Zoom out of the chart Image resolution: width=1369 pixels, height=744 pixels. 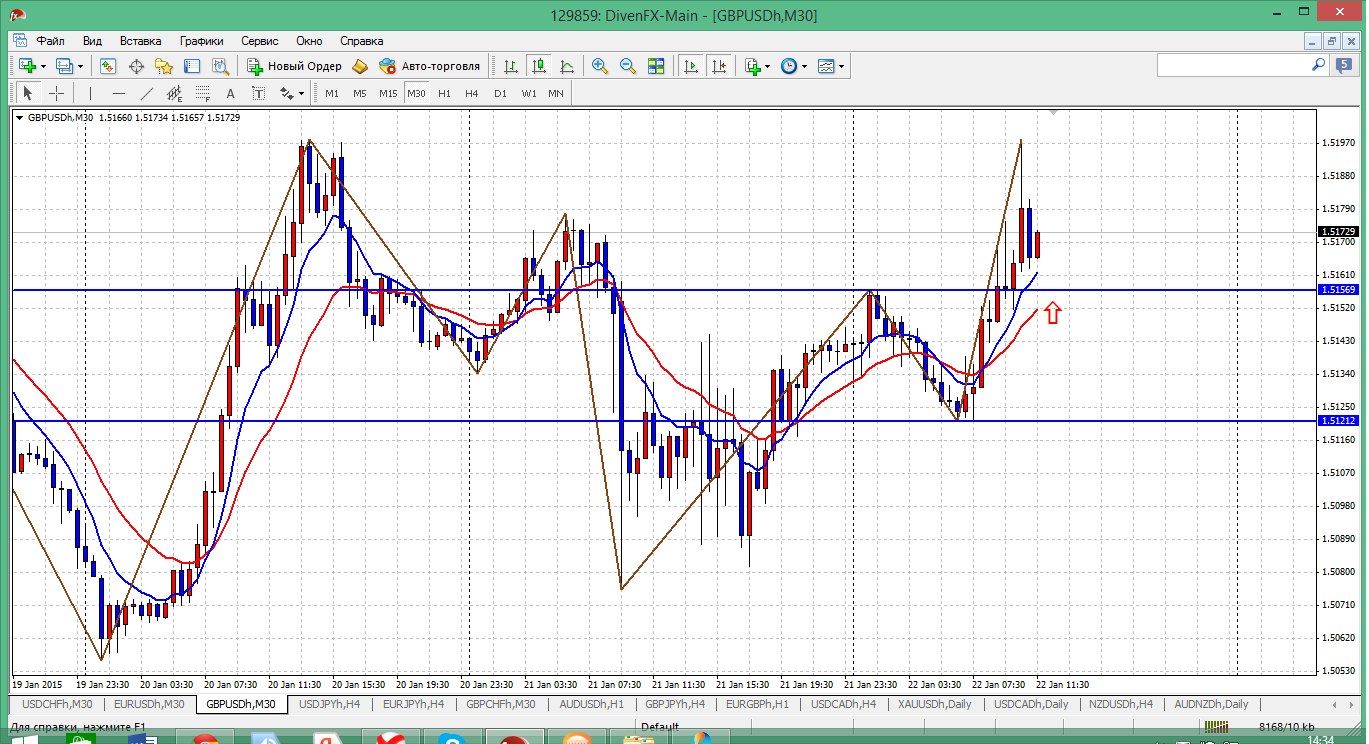tap(628, 66)
